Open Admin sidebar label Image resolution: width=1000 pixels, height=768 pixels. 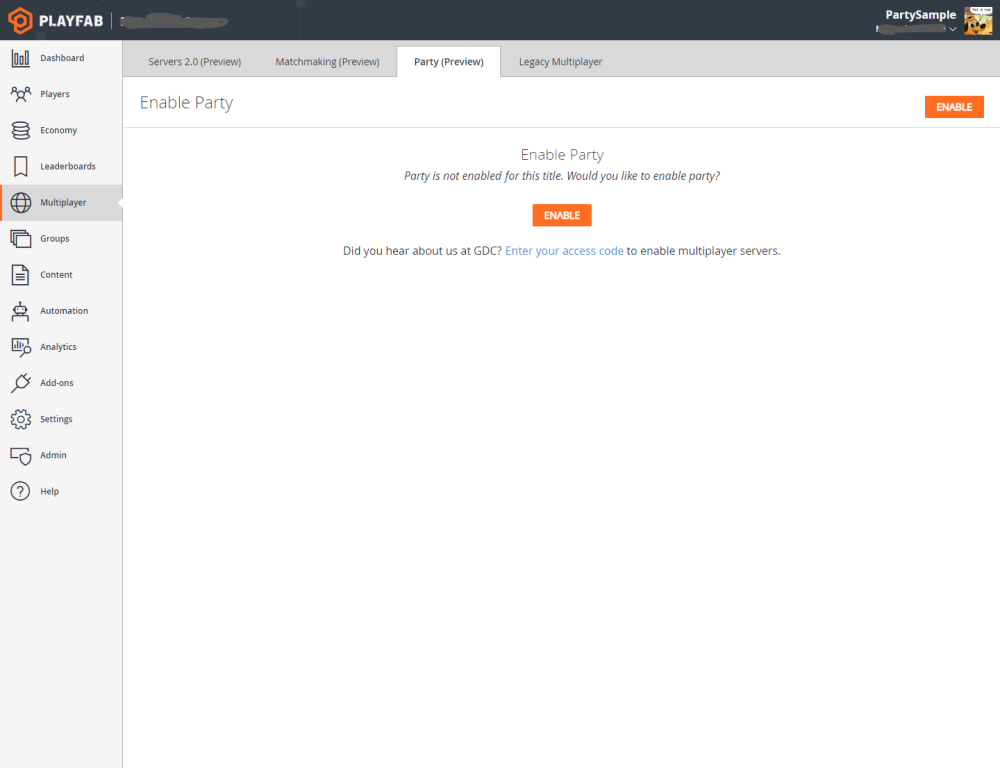53,455
